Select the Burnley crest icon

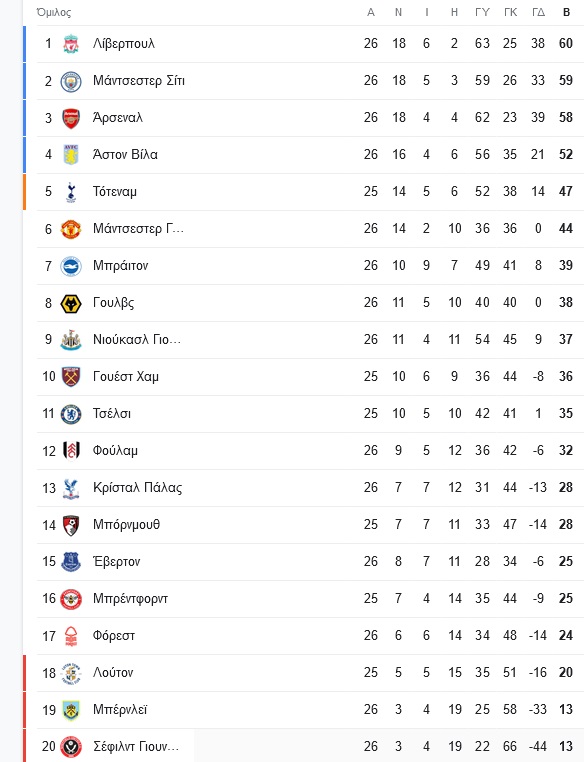[71, 710]
